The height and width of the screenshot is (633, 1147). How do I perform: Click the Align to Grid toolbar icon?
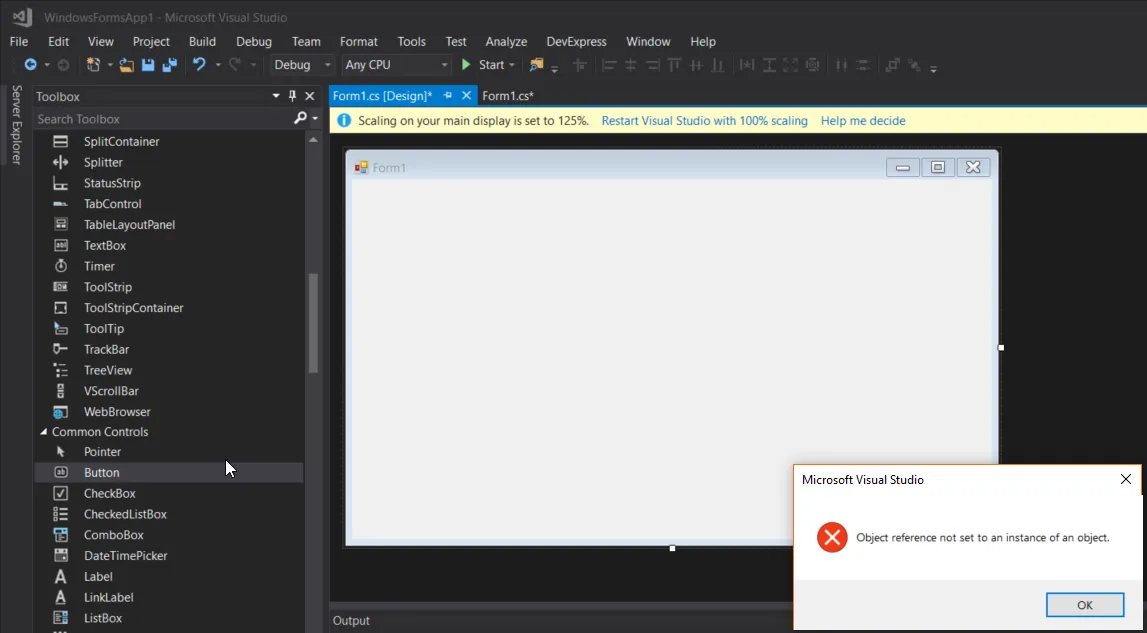click(x=580, y=65)
